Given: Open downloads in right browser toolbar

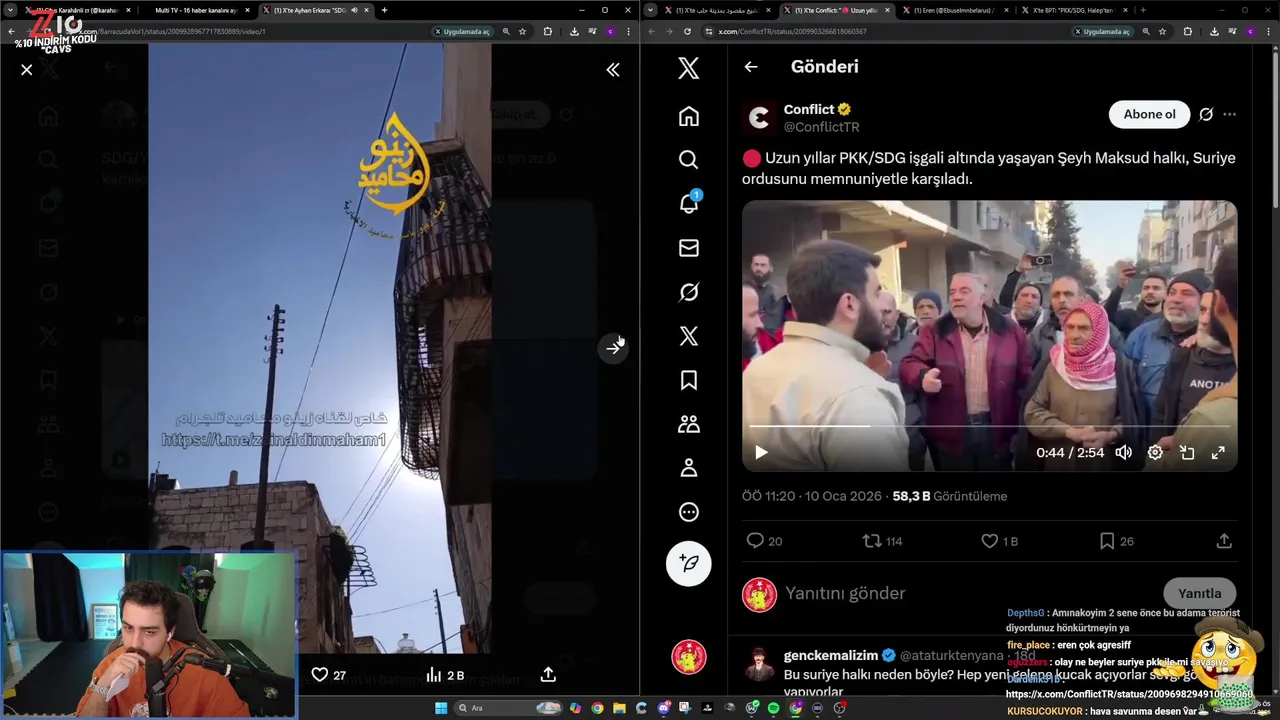Looking at the screenshot, I should pos(1213,31).
